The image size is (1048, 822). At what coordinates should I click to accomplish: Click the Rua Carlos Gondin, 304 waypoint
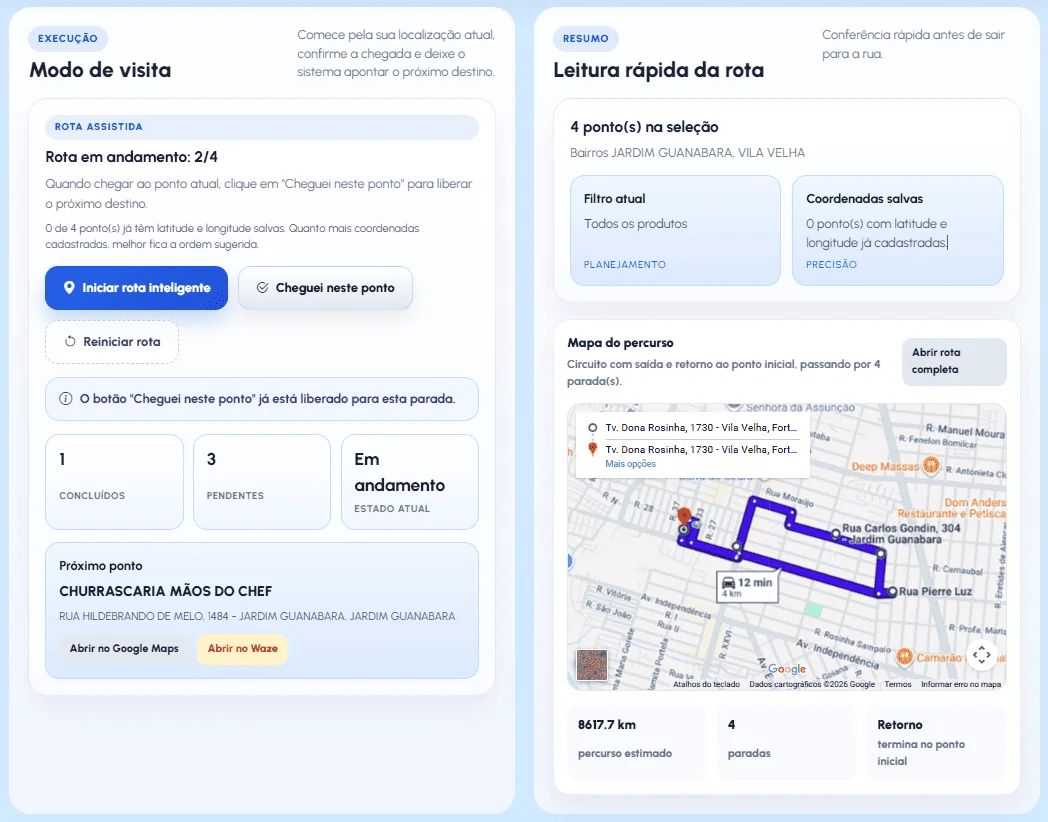835,533
